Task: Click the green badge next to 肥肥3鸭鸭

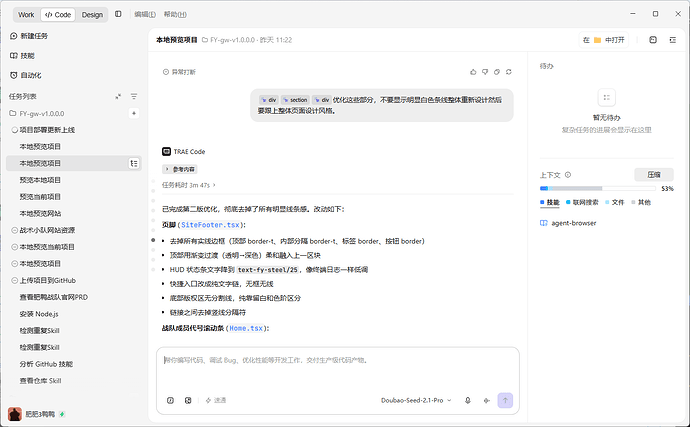Action: click(62, 414)
